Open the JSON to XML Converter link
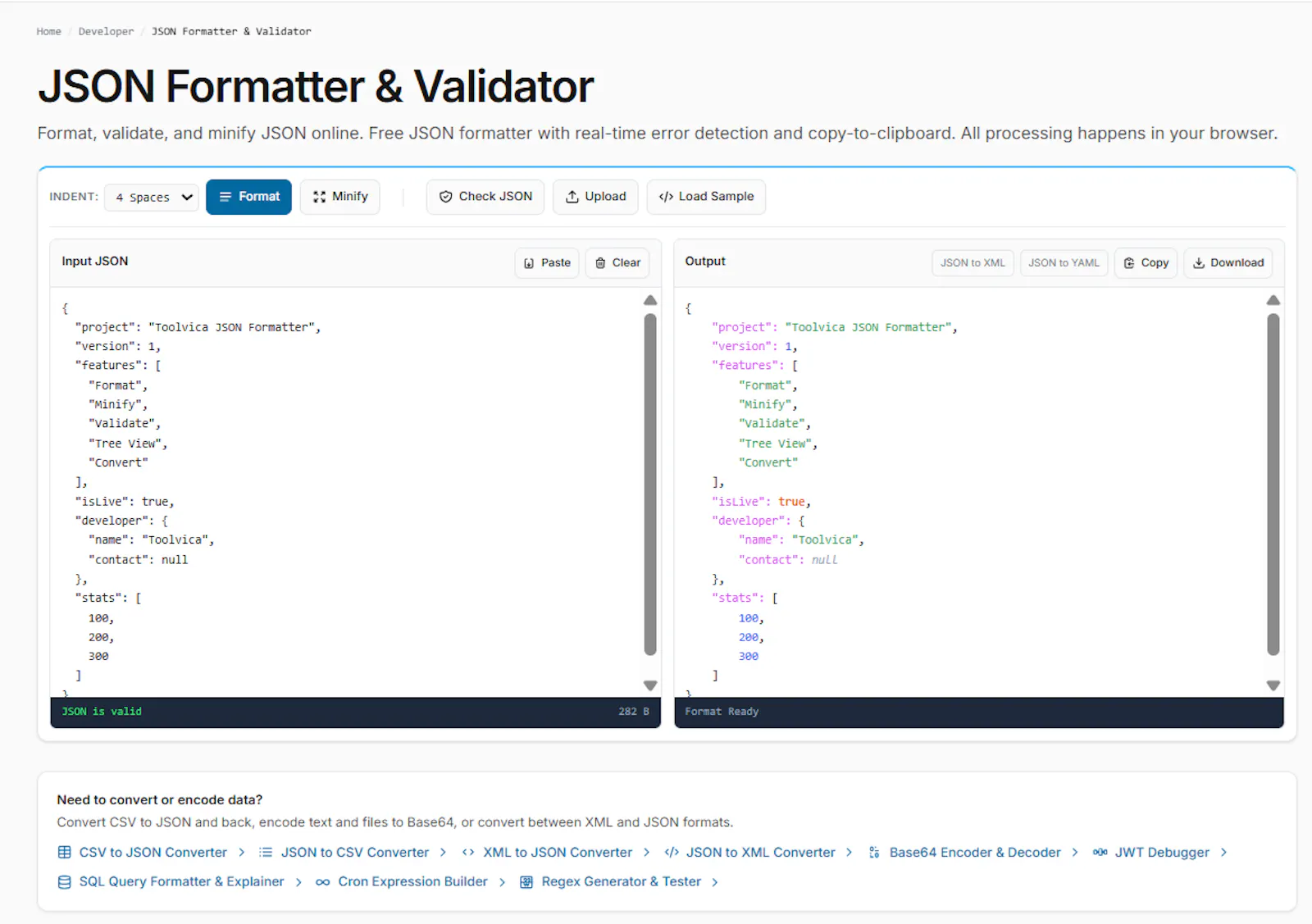This screenshot has width=1312, height=924. (x=760, y=853)
